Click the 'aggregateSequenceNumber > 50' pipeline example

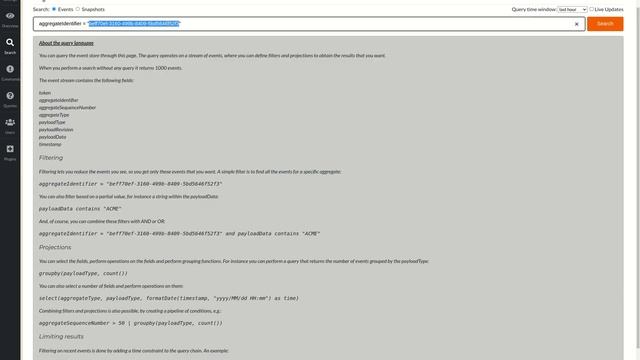(131, 323)
